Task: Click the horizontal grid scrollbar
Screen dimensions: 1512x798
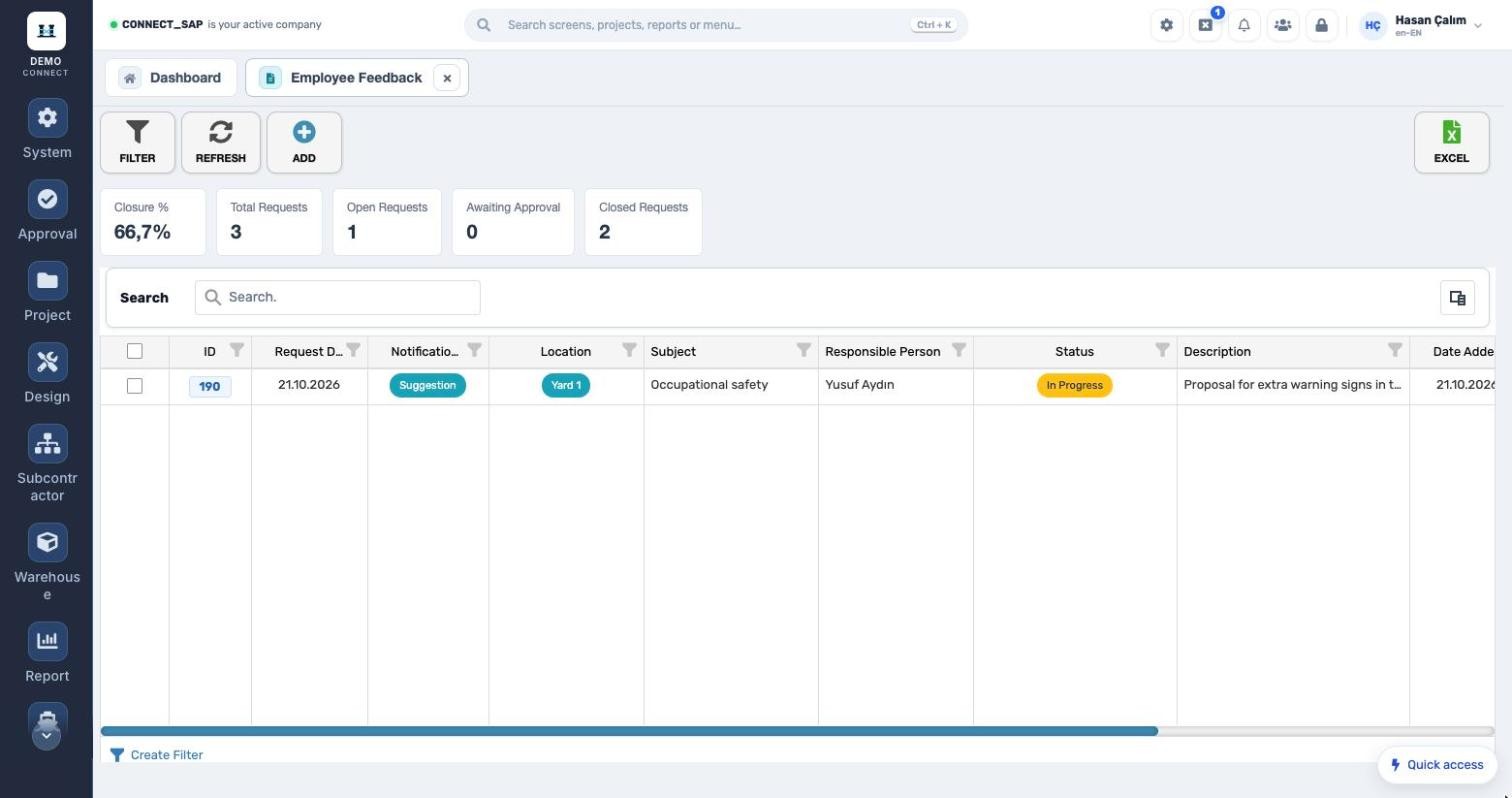Action: click(629, 731)
